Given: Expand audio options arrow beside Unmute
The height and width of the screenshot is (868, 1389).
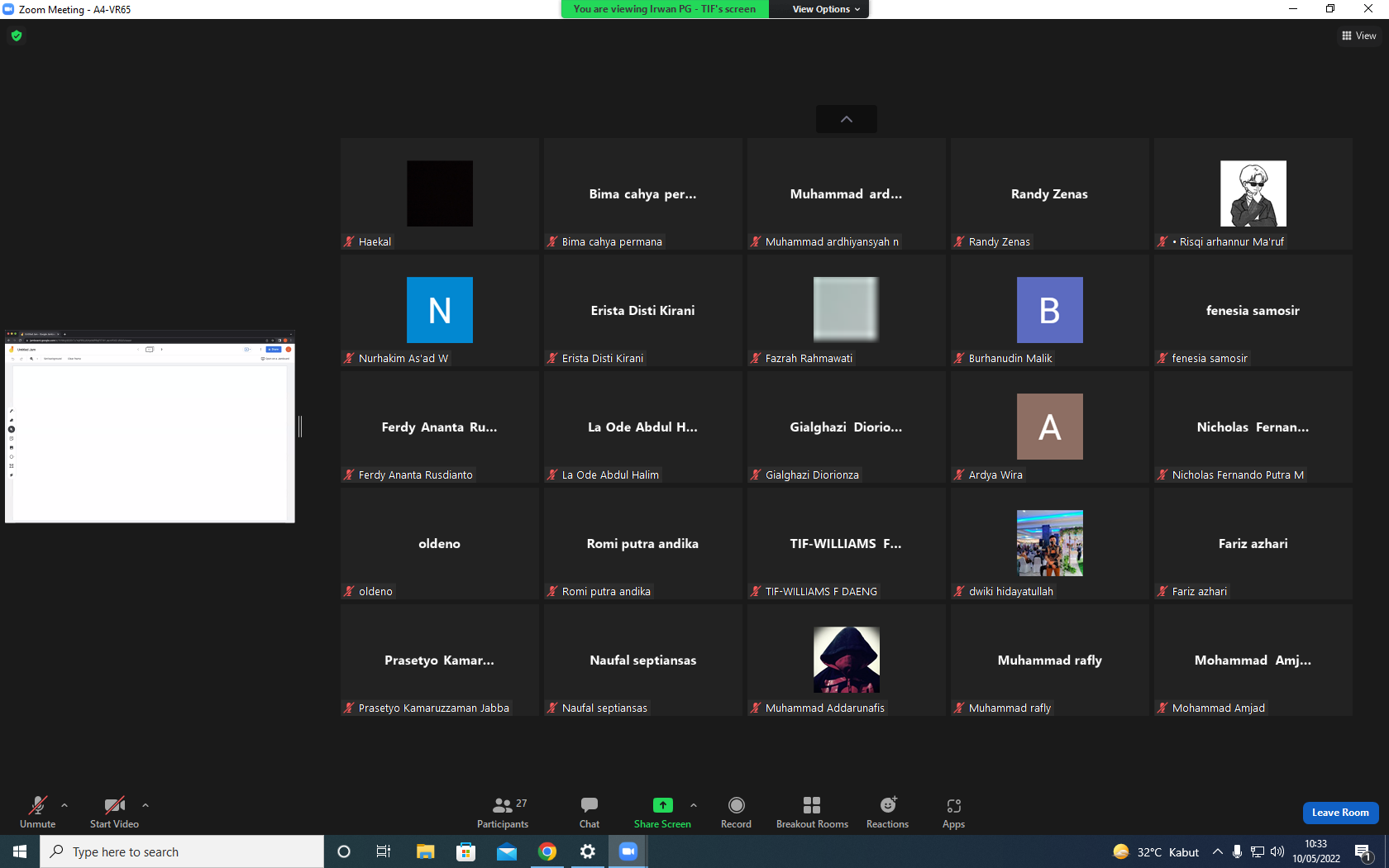Looking at the screenshot, I should [64, 805].
